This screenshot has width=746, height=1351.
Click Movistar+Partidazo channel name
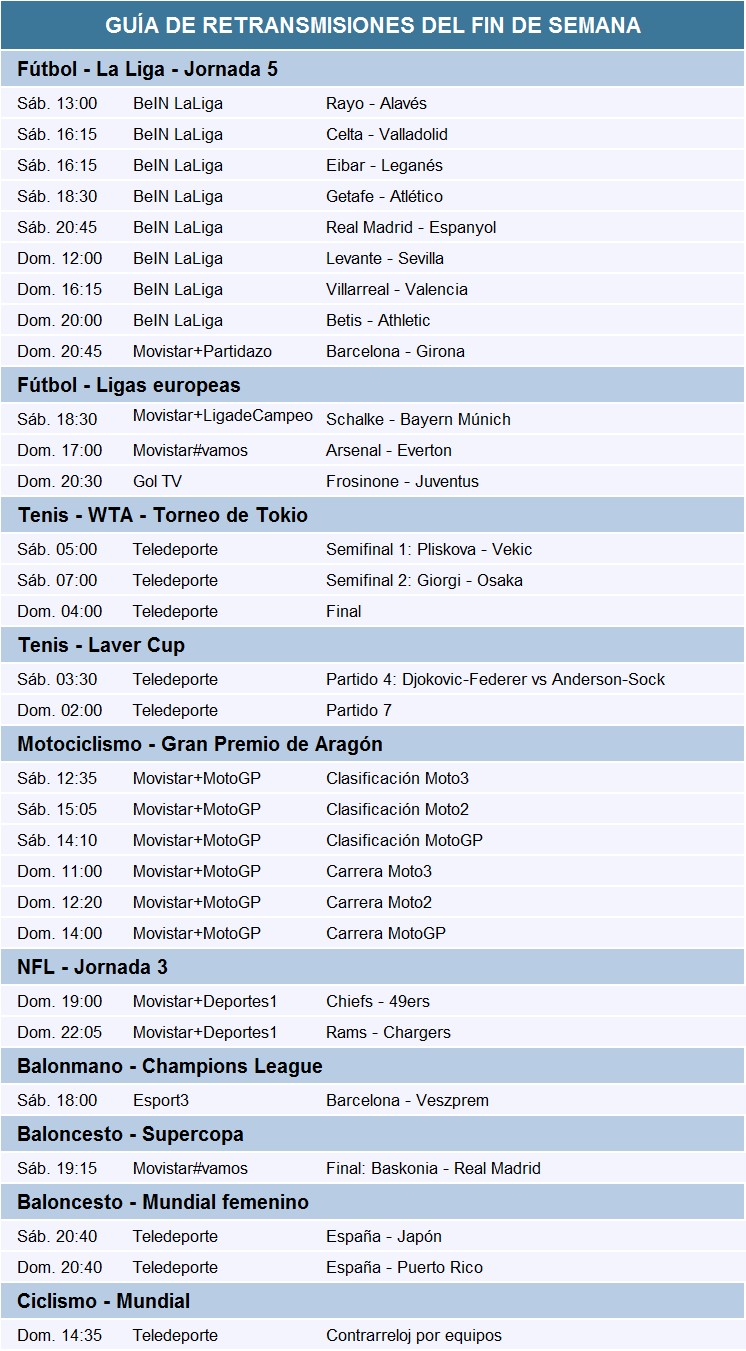(202, 351)
